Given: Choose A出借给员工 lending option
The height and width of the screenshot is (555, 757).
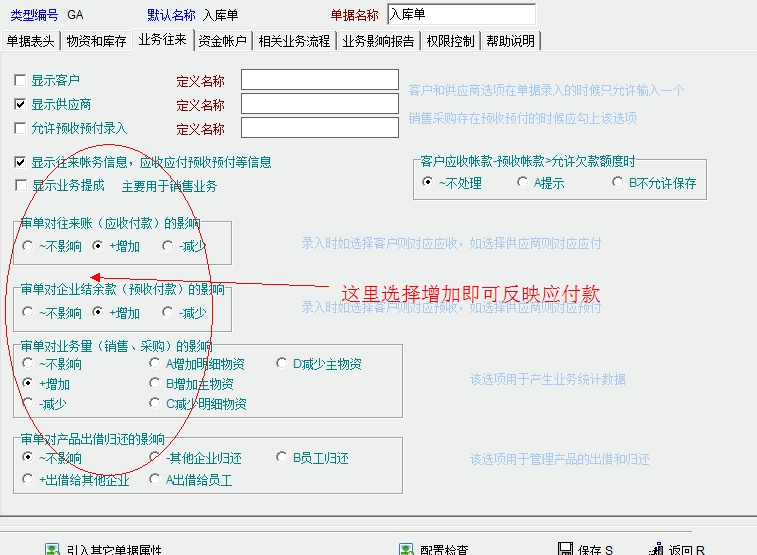Looking at the screenshot, I should pos(155,479).
